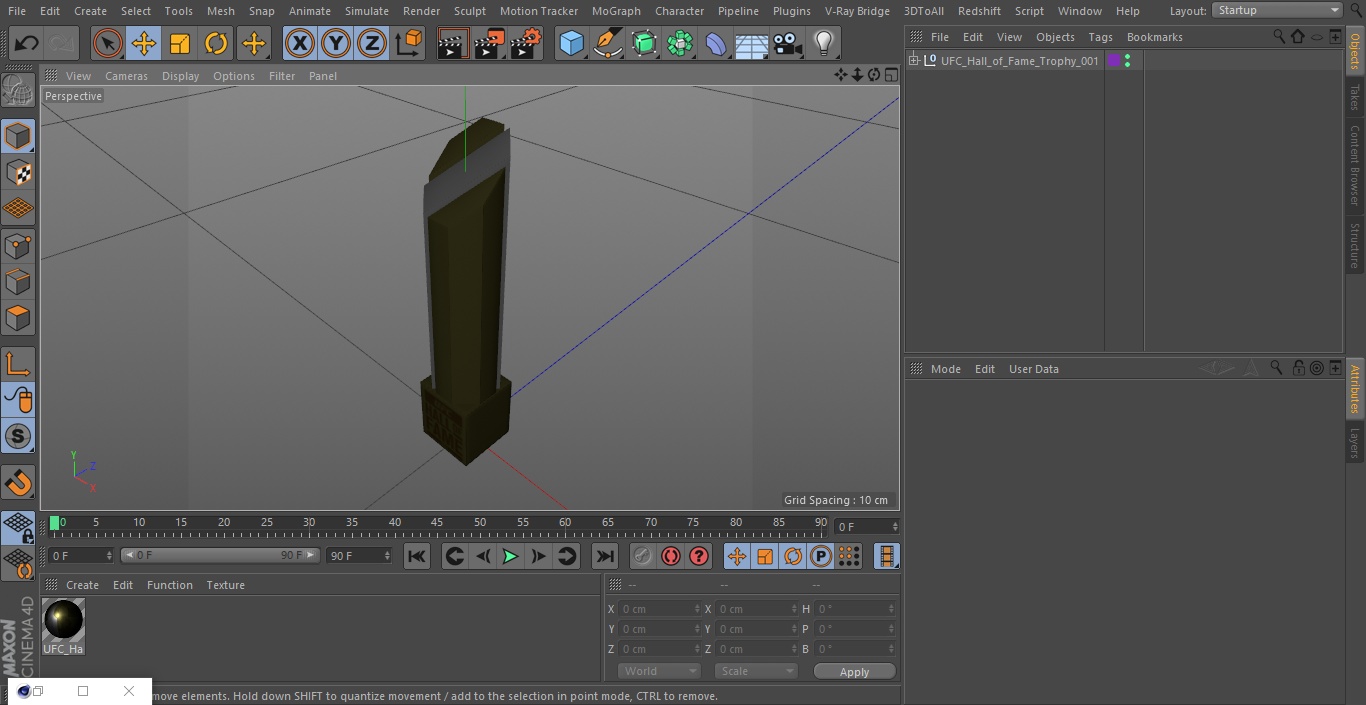Switch coordinate system icon
This screenshot has height=705, width=1366.
coord(409,44)
